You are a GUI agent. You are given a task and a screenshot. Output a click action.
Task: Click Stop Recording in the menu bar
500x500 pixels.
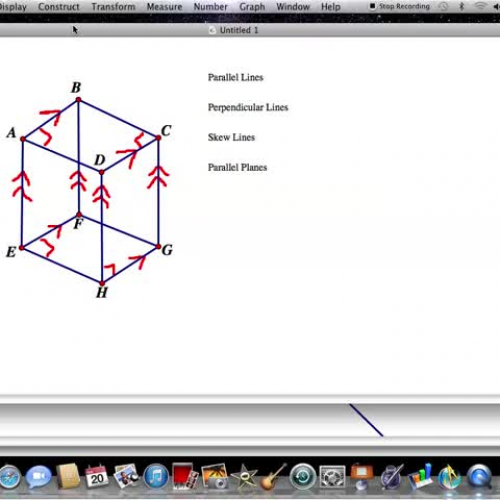point(400,6)
